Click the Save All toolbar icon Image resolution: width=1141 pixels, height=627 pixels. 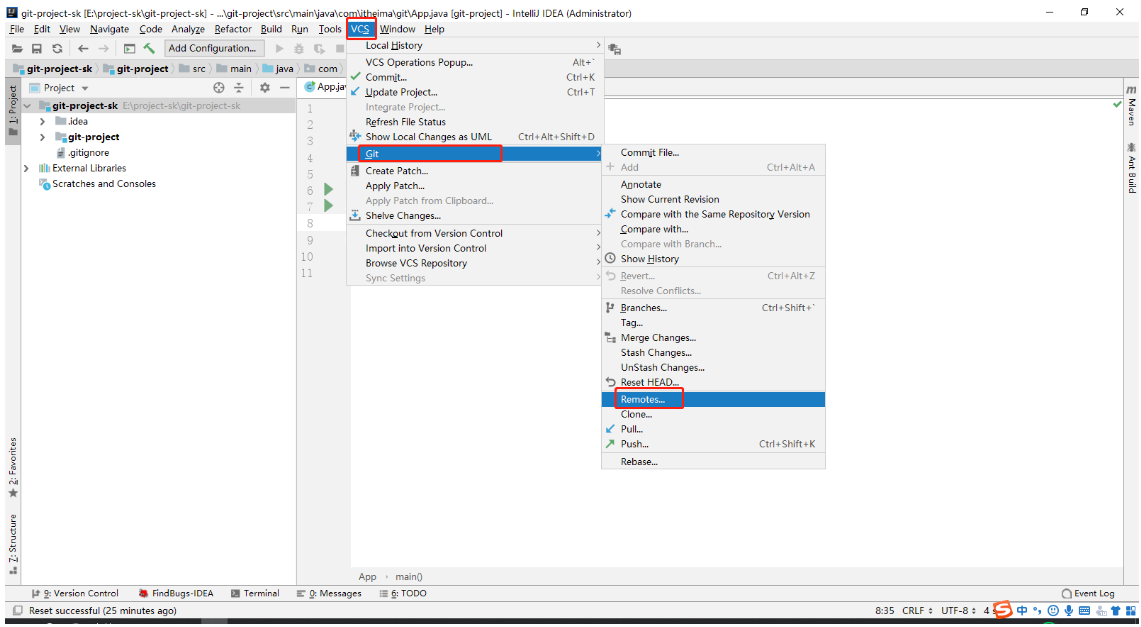coord(36,49)
